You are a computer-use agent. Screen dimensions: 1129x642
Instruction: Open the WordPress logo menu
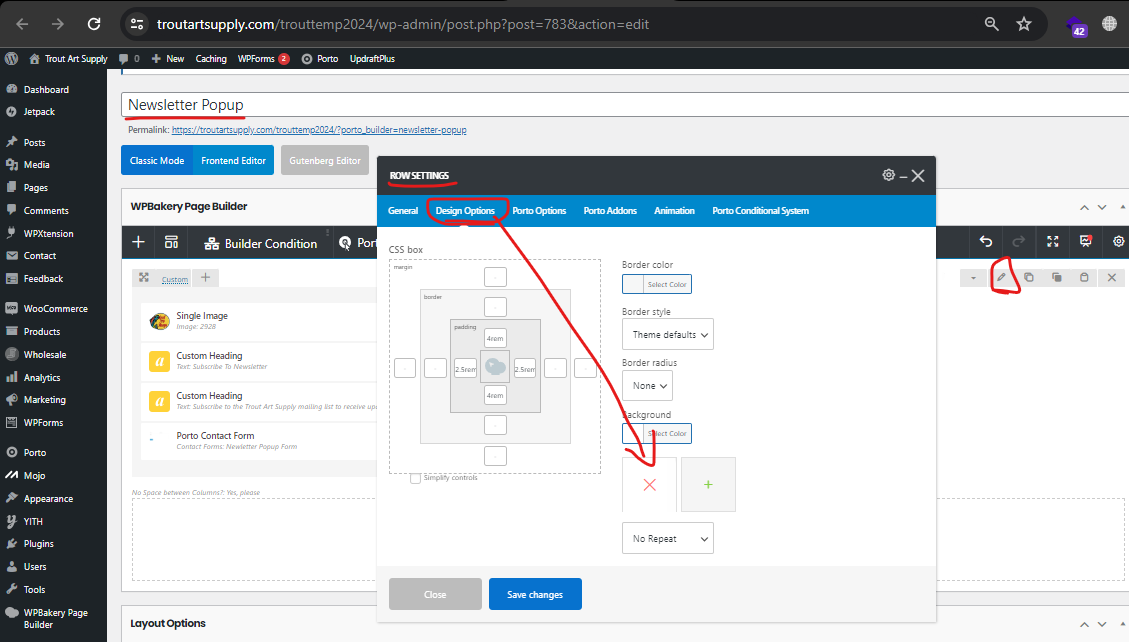pyautogui.click(x=12, y=59)
